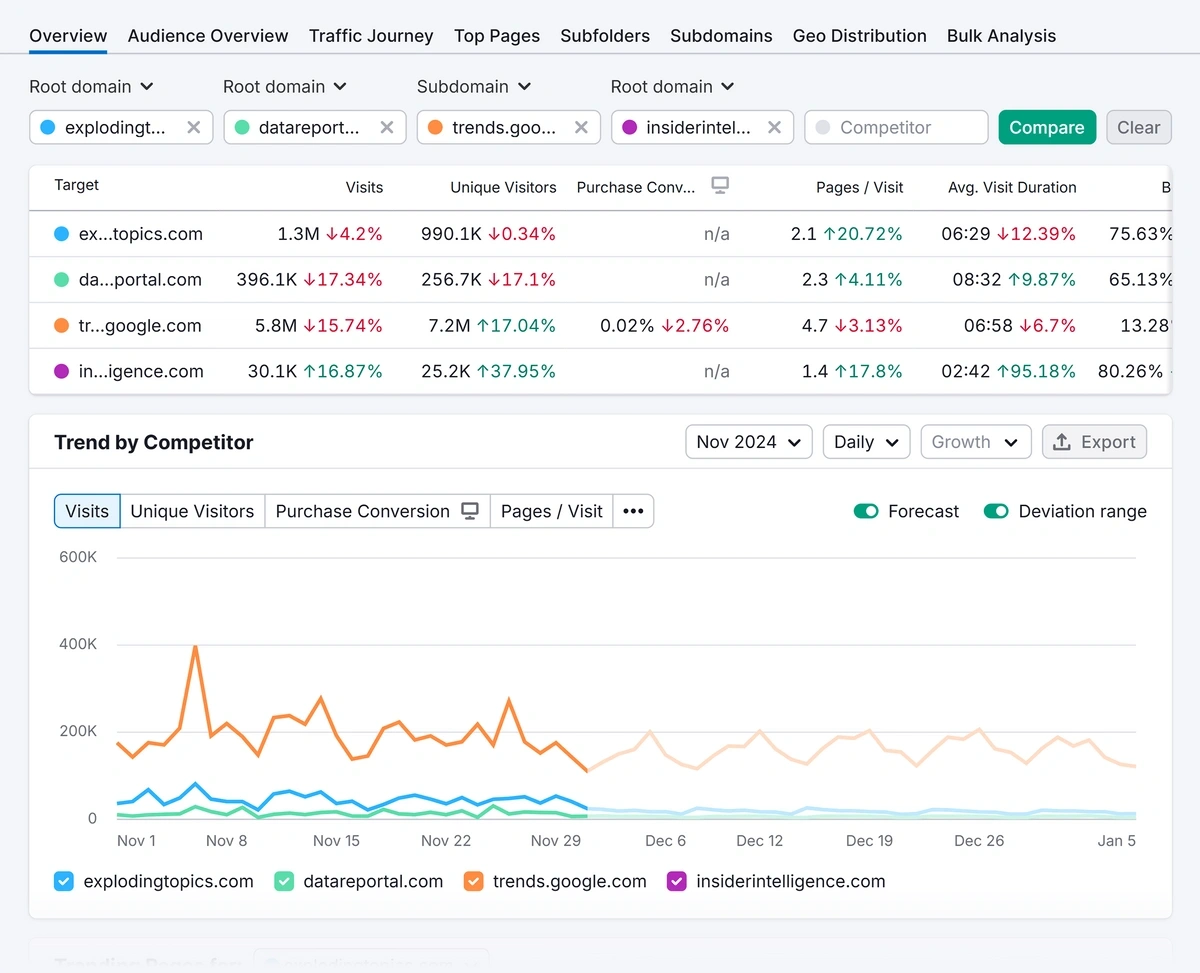The width and height of the screenshot is (1200, 973).
Task: Toggle the Deviation range switch
Action: pos(996,511)
